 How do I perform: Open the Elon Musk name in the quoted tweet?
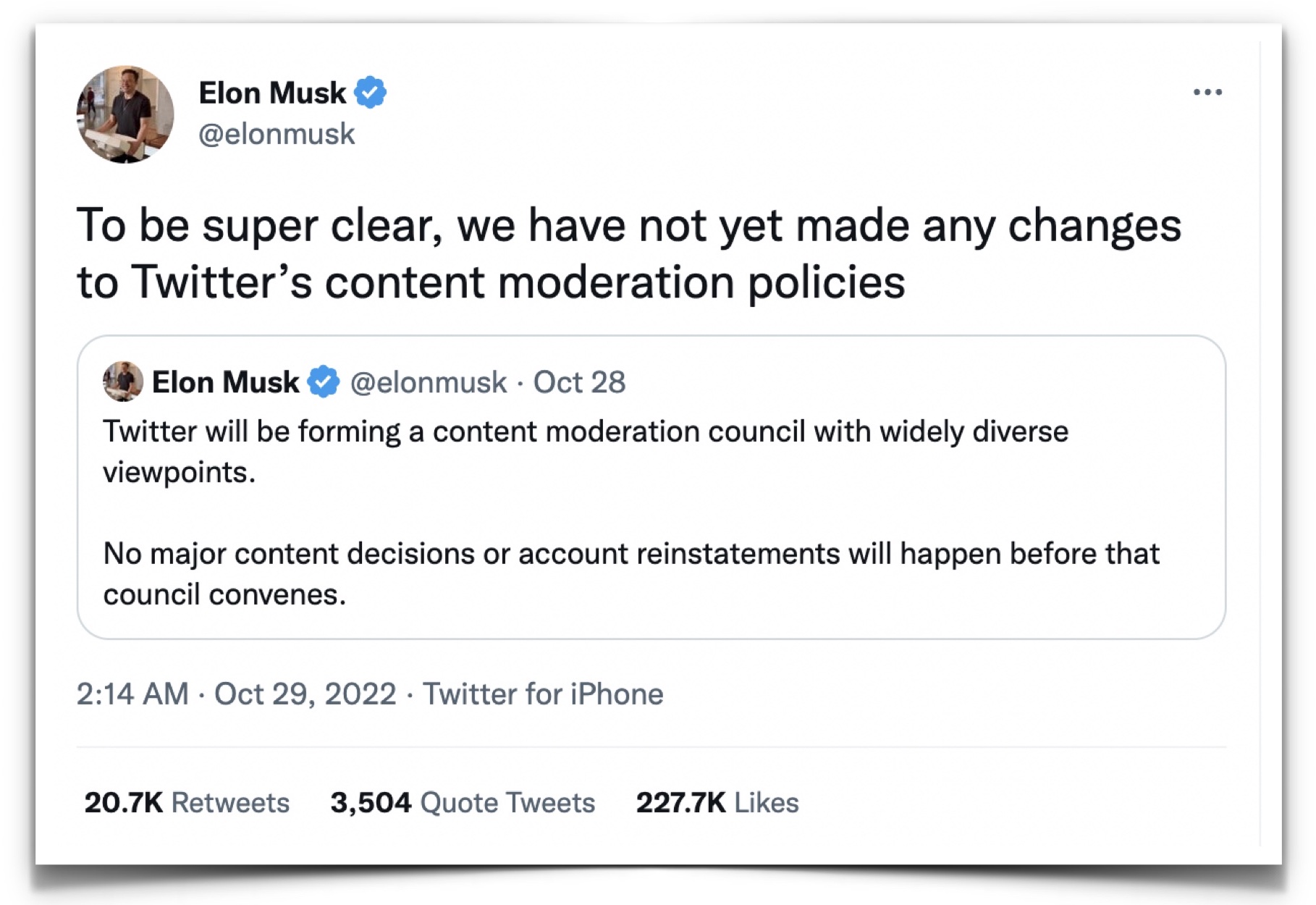click(x=225, y=382)
